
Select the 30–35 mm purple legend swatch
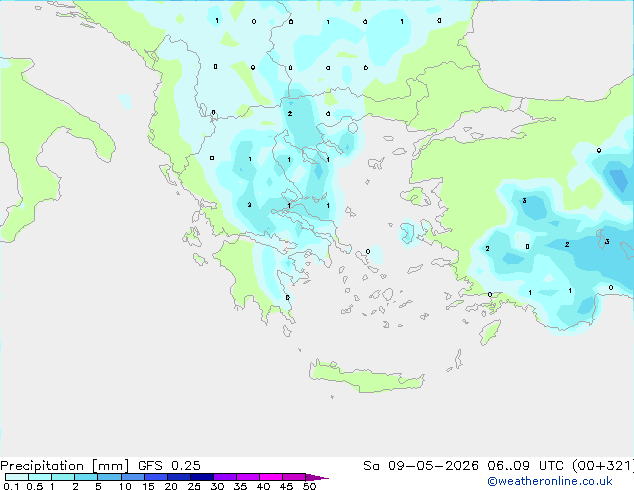pyautogui.click(x=224, y=477)
